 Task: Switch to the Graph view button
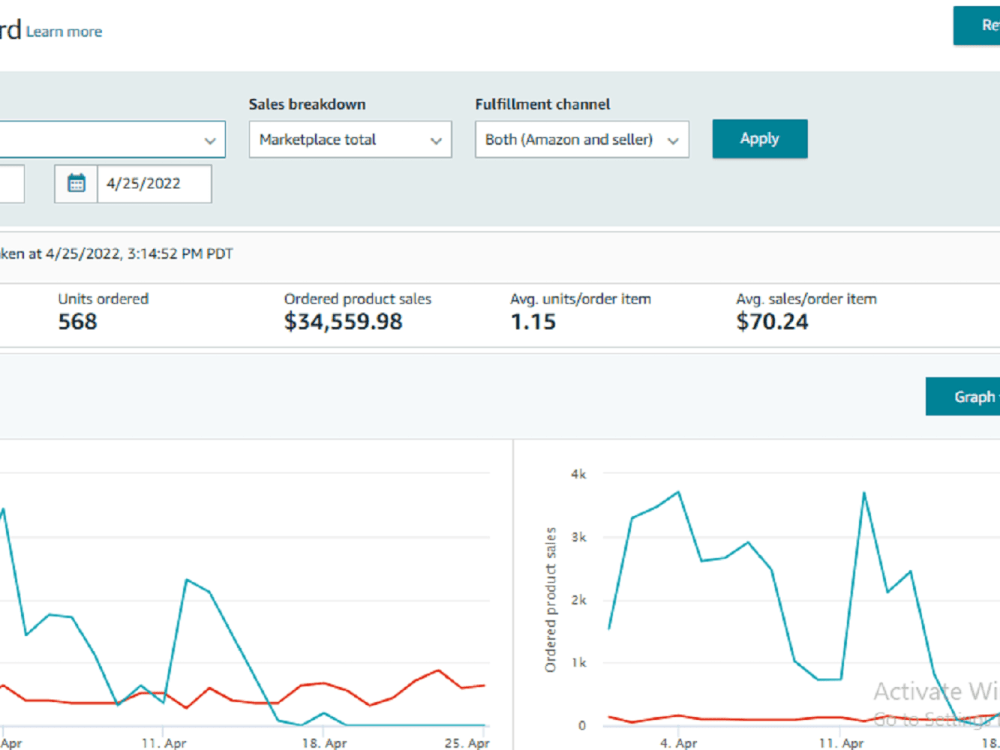point(962,397)
